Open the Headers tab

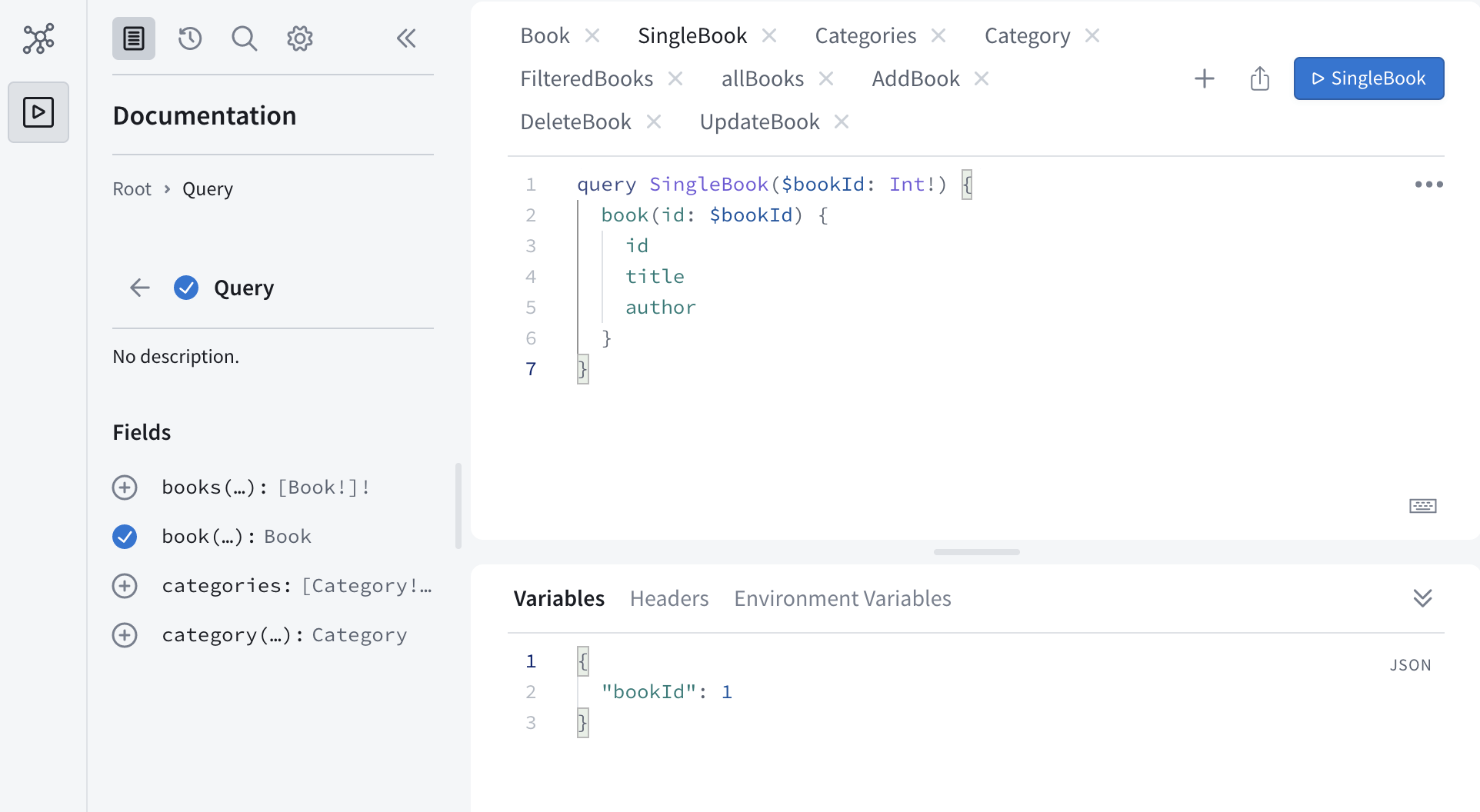pyautogui.click(x=669, y=598)
